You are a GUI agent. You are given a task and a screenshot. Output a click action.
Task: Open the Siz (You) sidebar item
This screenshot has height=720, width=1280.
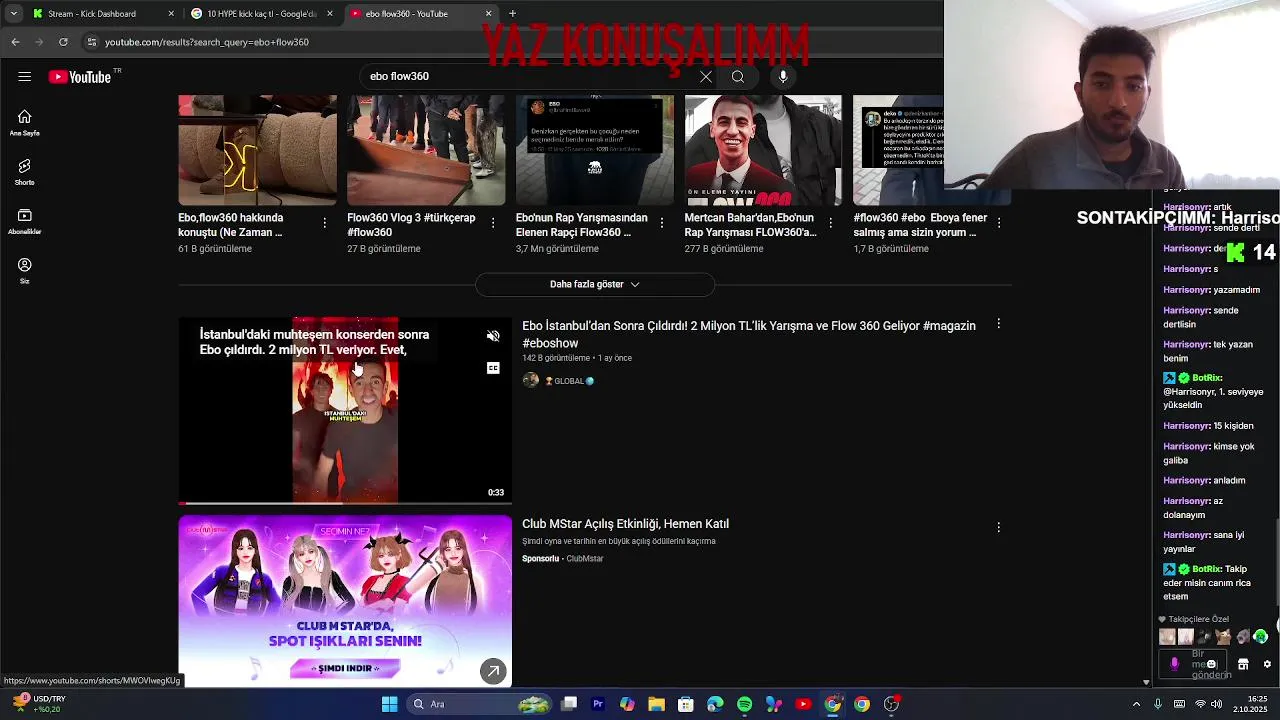[x=25, y=271]
